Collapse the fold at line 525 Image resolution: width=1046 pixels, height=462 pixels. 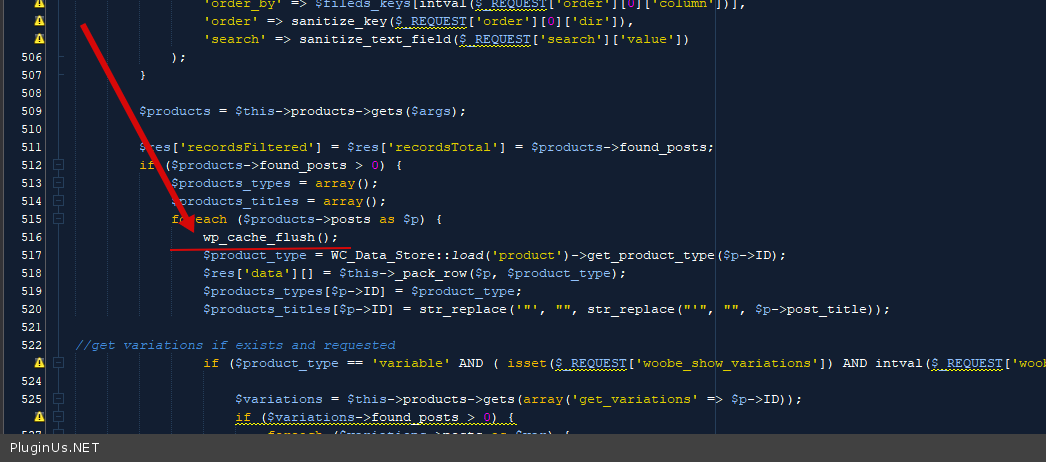pos(59,399)
